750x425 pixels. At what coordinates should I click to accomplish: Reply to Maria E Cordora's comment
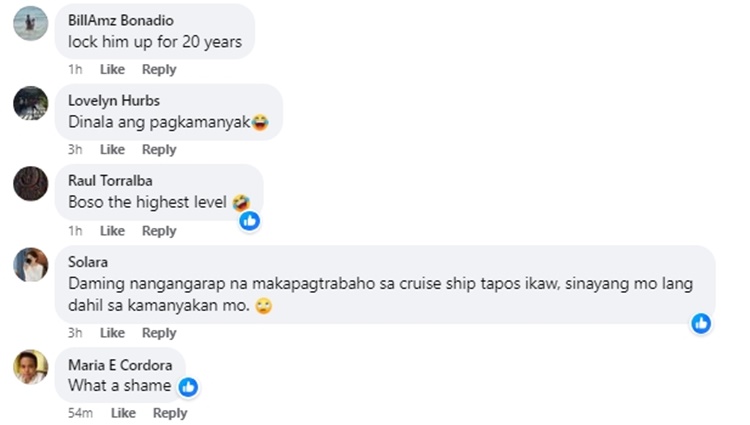coord(170,413)
